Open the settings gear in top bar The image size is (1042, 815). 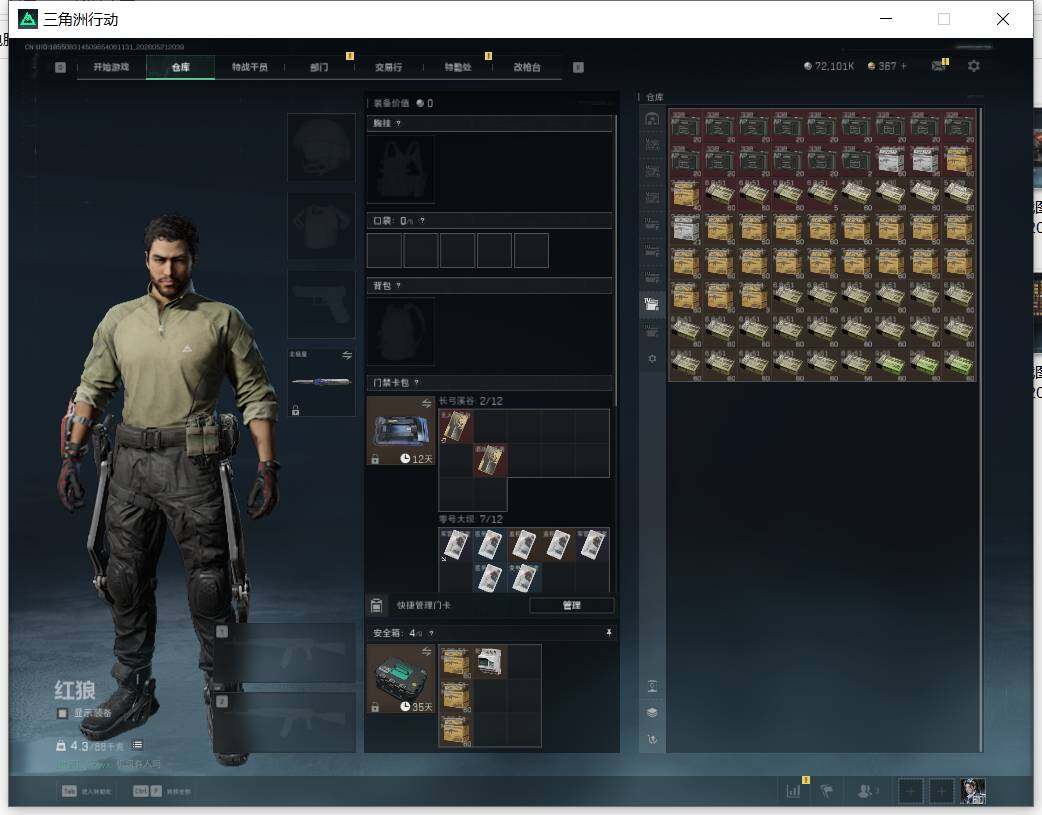coord(974,66)
